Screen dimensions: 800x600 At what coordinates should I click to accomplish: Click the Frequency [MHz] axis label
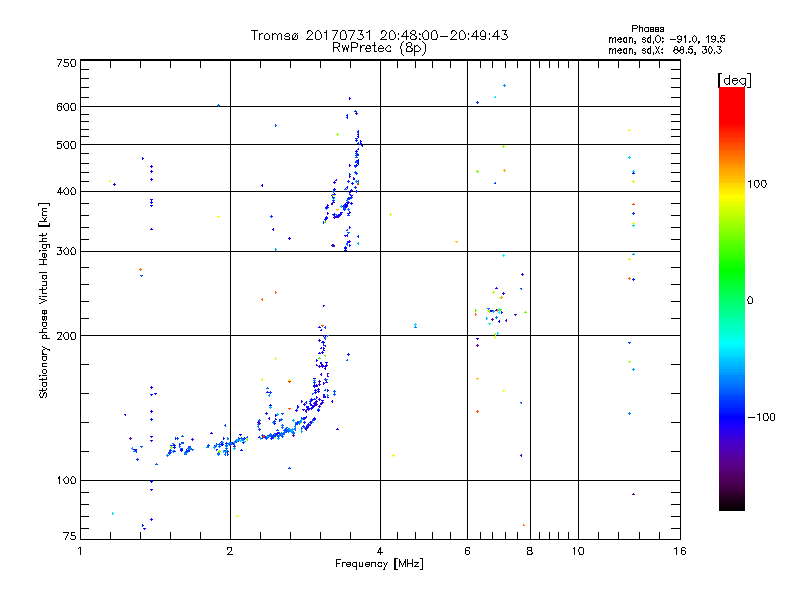pos(379,564)
